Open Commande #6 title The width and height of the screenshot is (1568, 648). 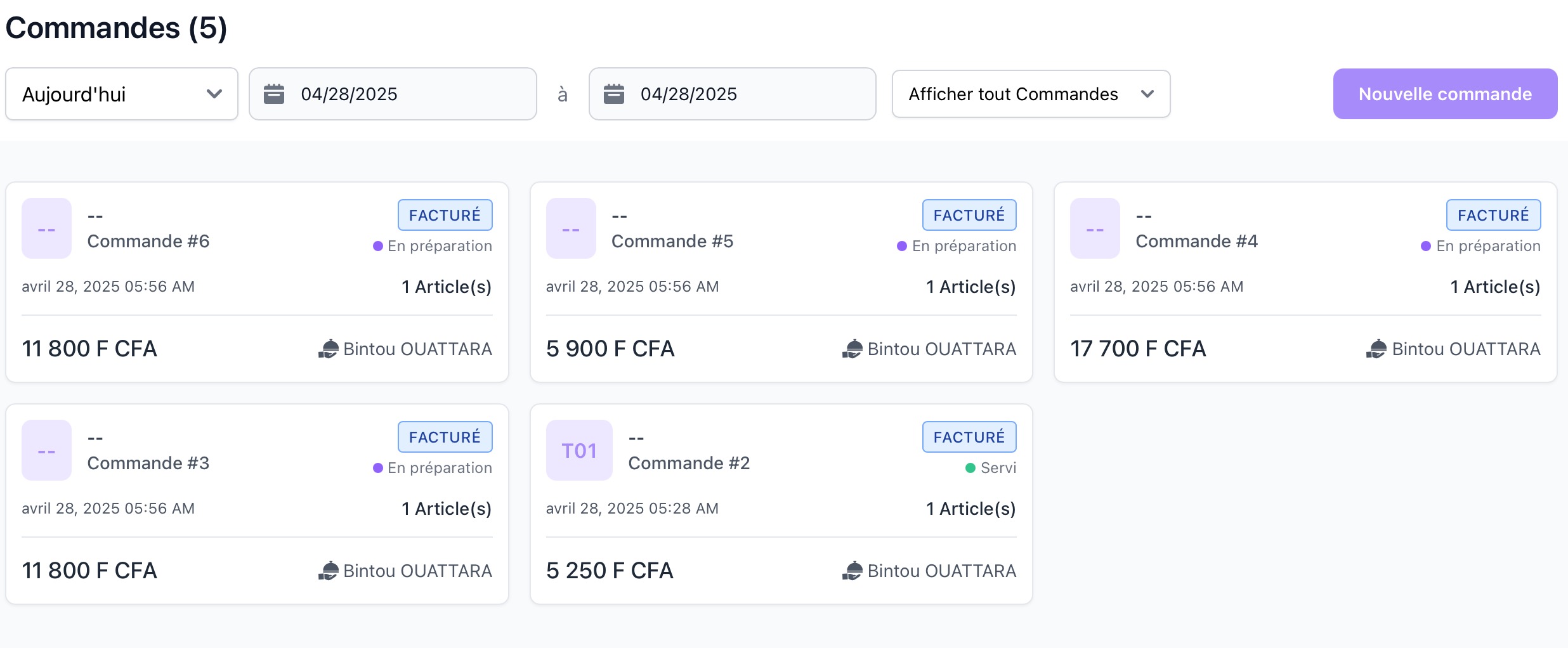pyautogui.click(x=148, y=241)
